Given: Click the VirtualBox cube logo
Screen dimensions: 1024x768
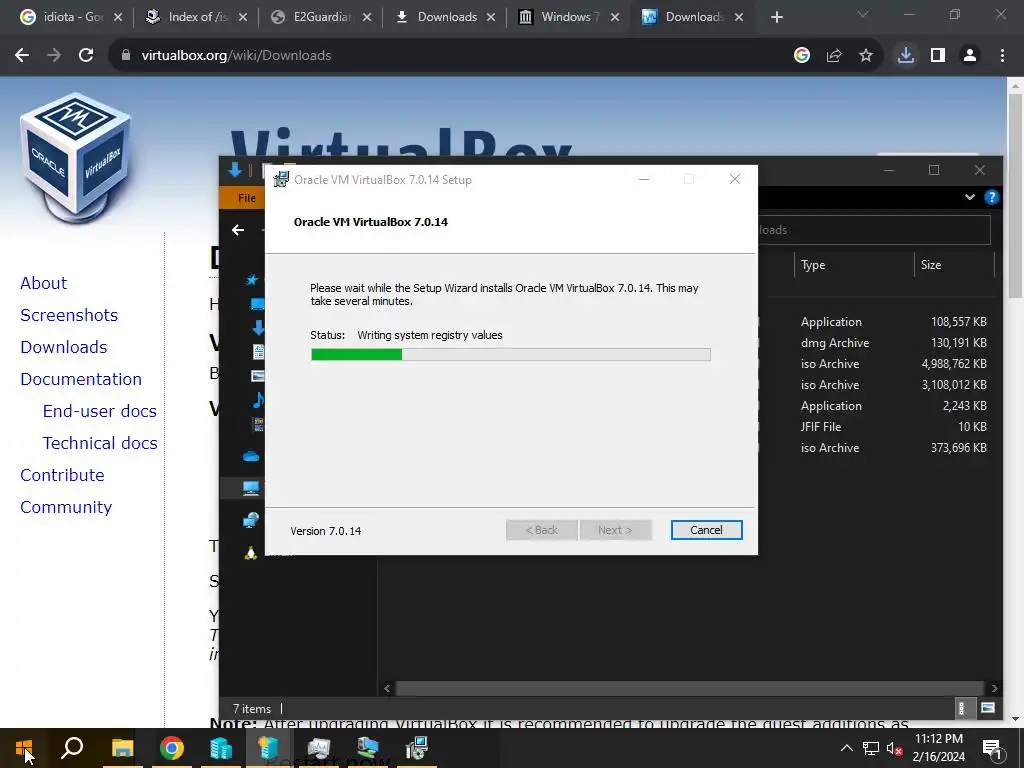Looking at the screenshot, I should pyautogui.click(x=75, y=157).
